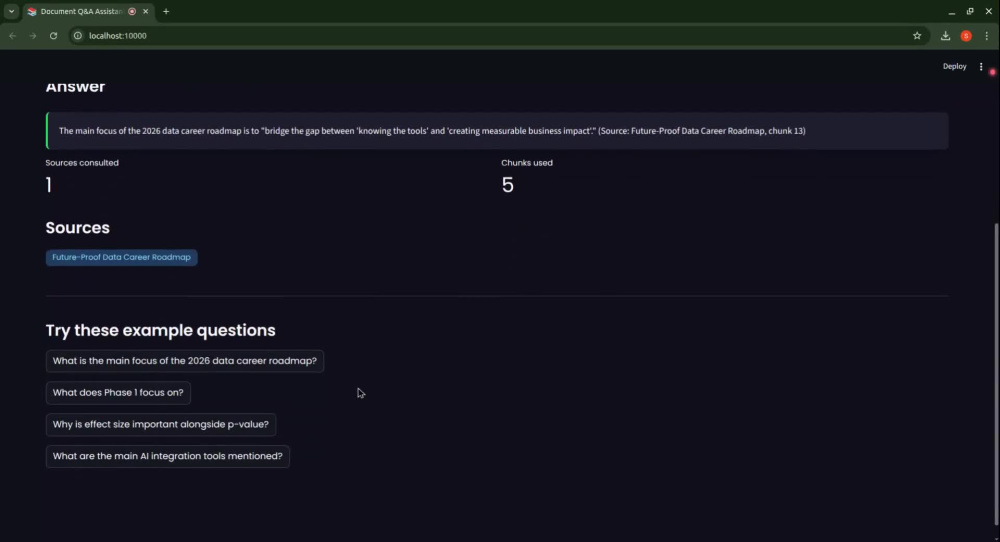This screenshot has width=1000, height=542.
Task: Ask the main focus of 2026 roadmap question
Action: 184,361
